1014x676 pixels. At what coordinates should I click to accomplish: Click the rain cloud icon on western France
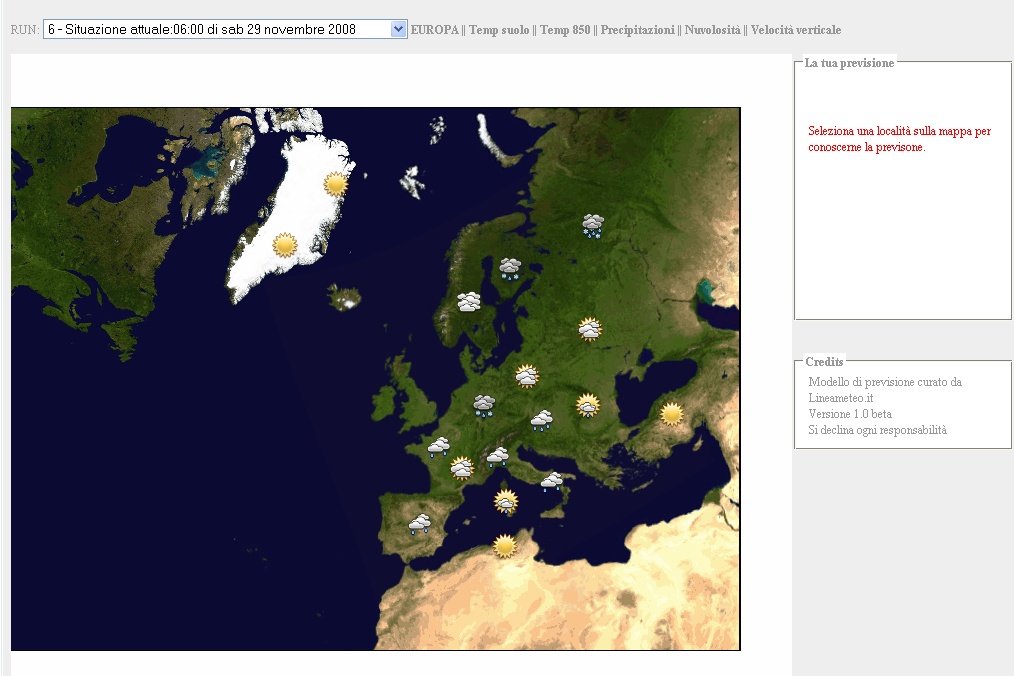(x=438, y=447)
